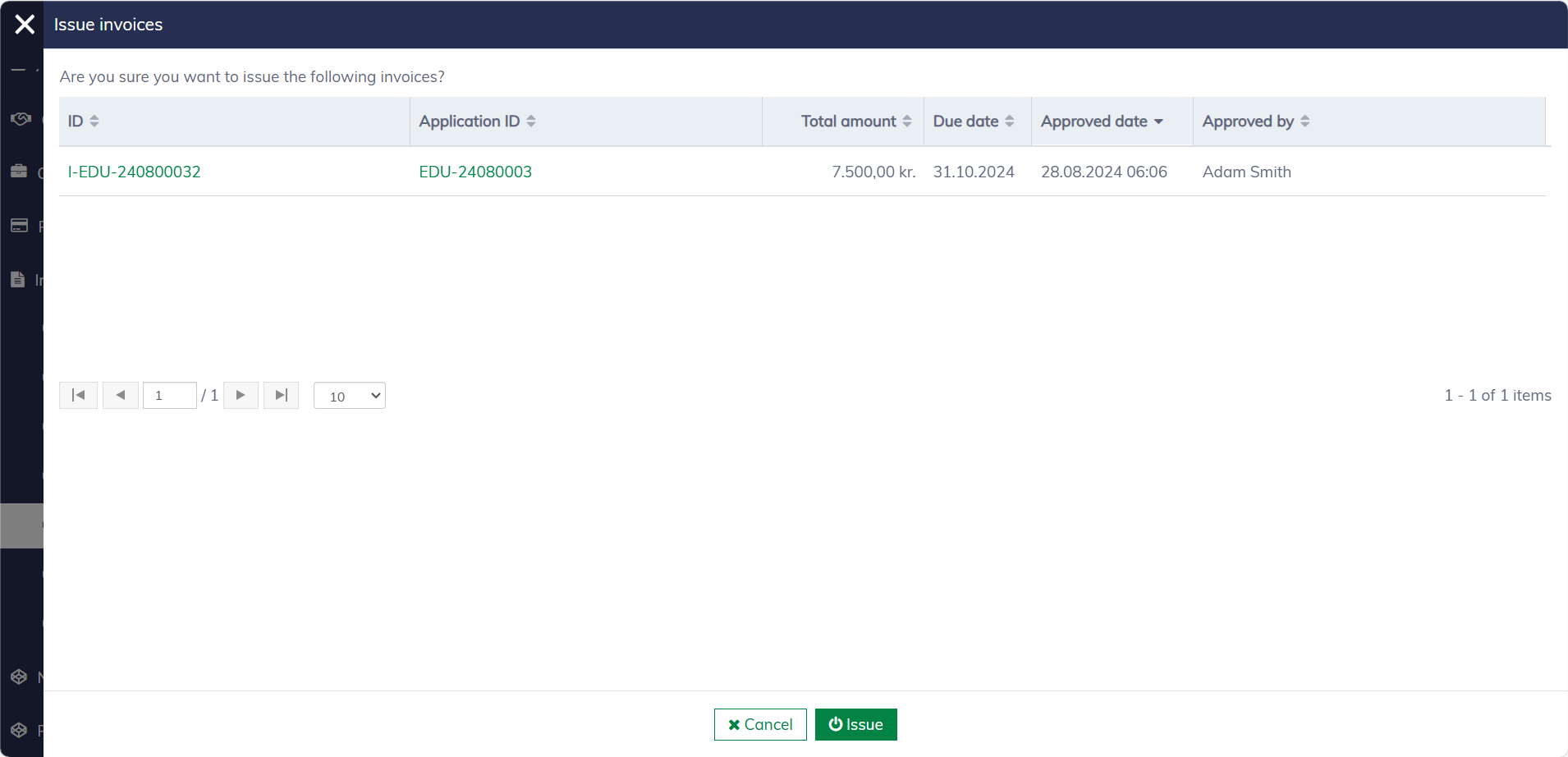The height and width of the screenshot is (757, 1568).
Task: Go to the previous page of results
Action: tap(121, 396)
